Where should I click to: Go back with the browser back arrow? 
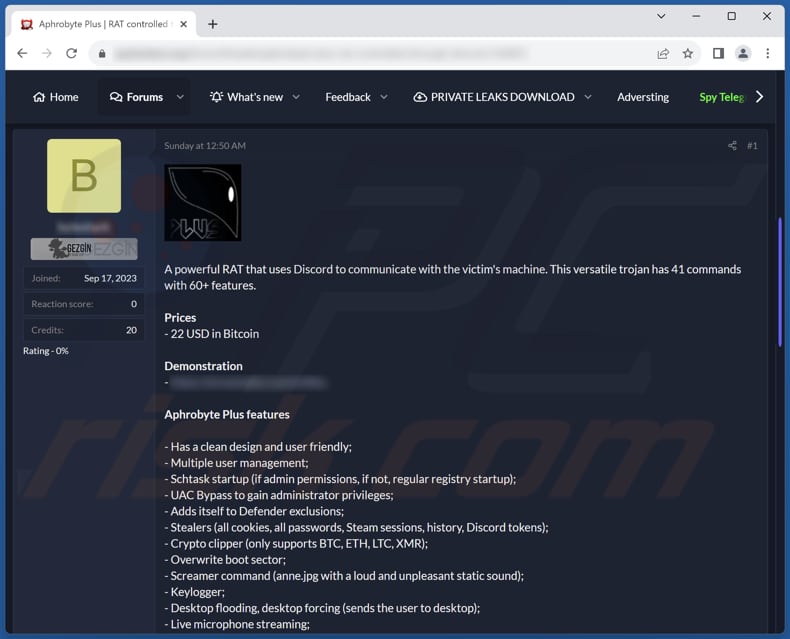point(22,53)
